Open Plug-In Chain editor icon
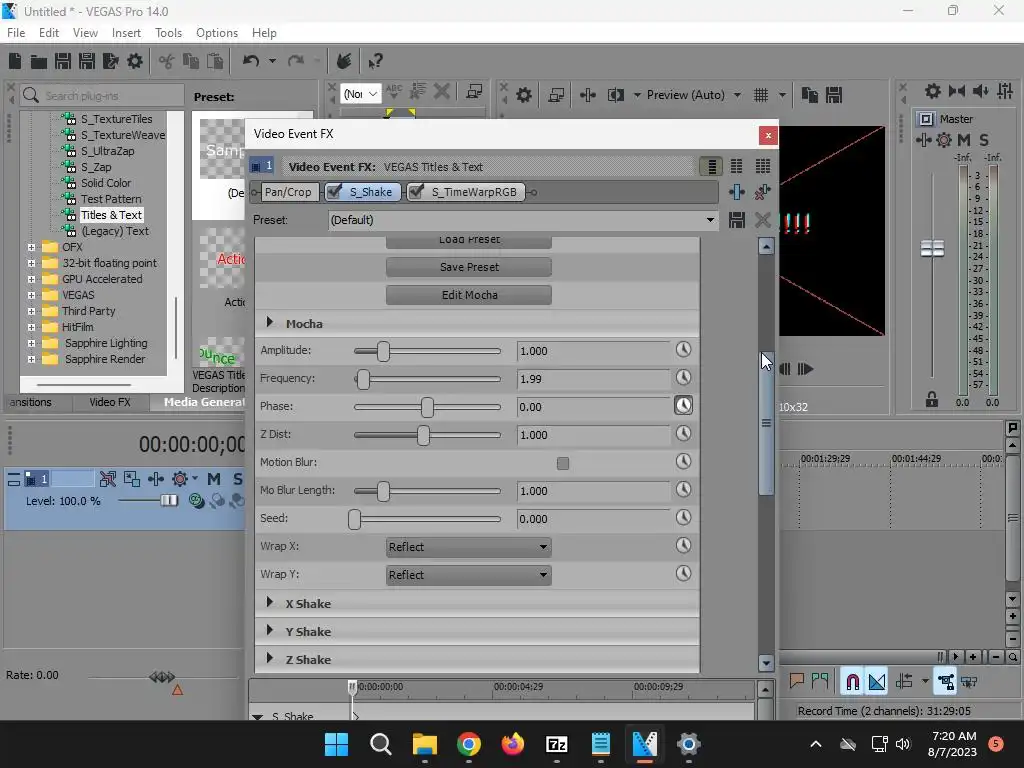The image size is (1024, 768). tap(737, 192)
